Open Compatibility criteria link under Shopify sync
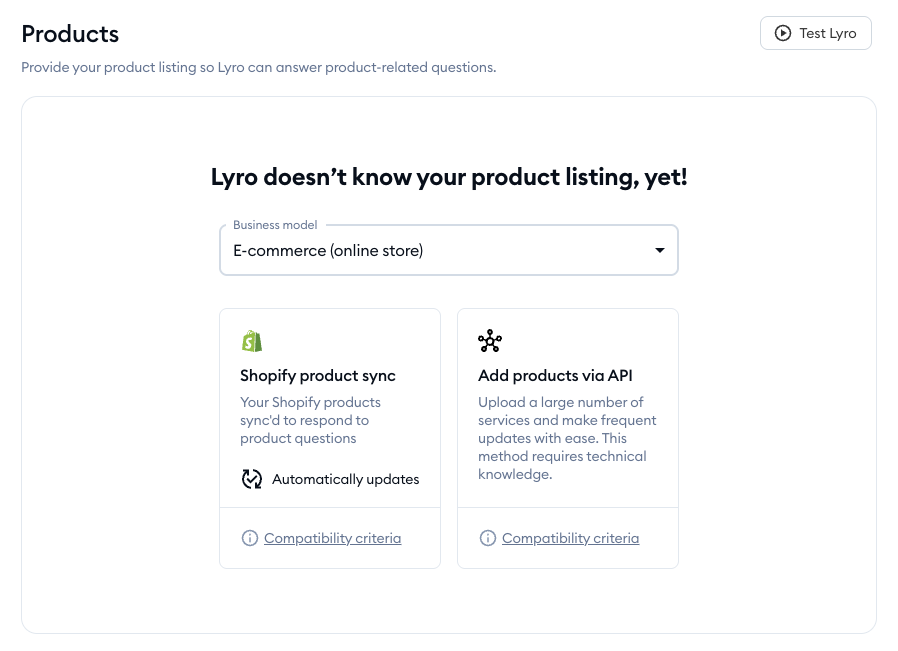The width and height of the screenshot is (898, 651). (332, 538)
